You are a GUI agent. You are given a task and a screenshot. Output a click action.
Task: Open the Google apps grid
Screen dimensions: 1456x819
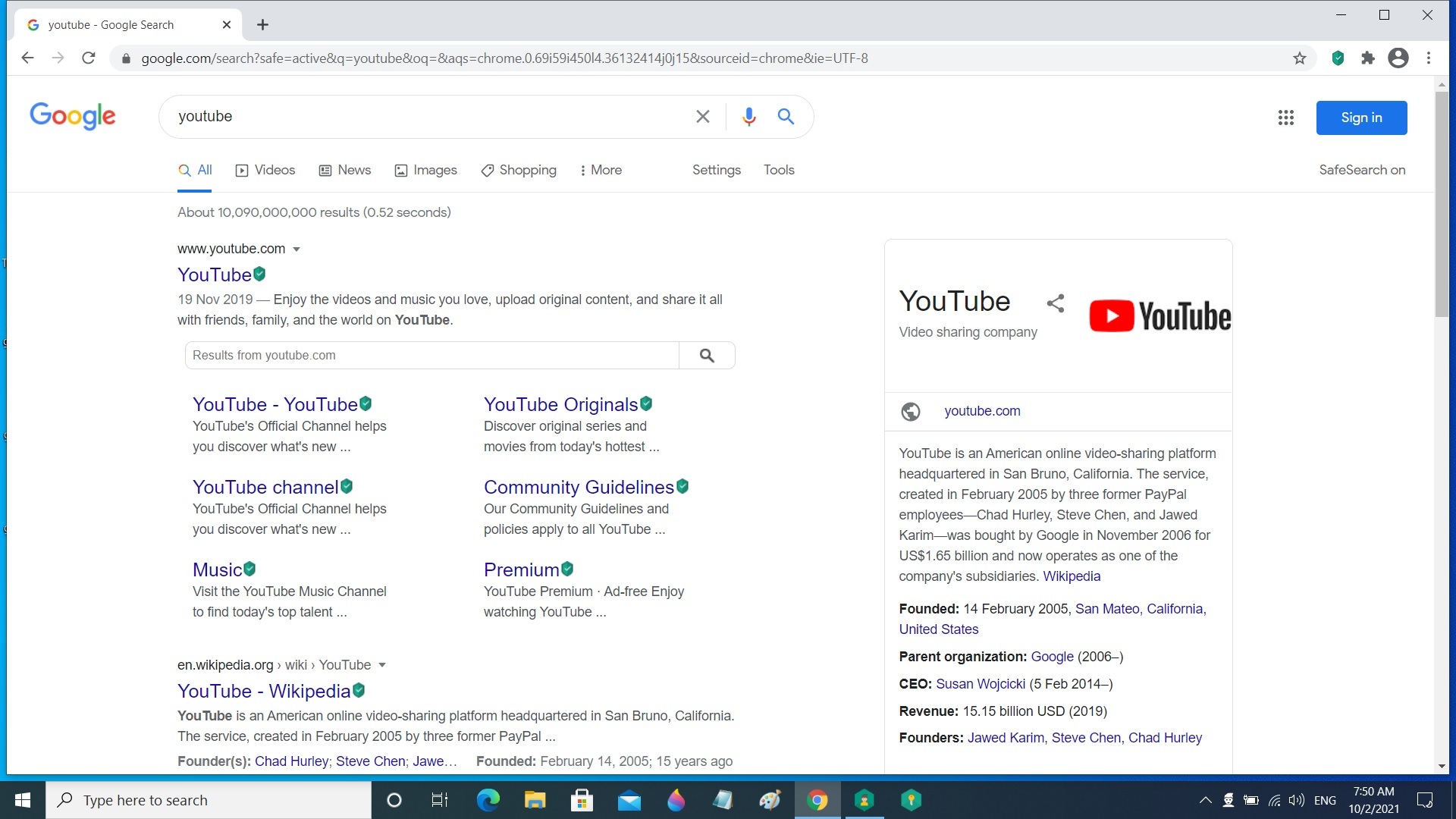1285,118
